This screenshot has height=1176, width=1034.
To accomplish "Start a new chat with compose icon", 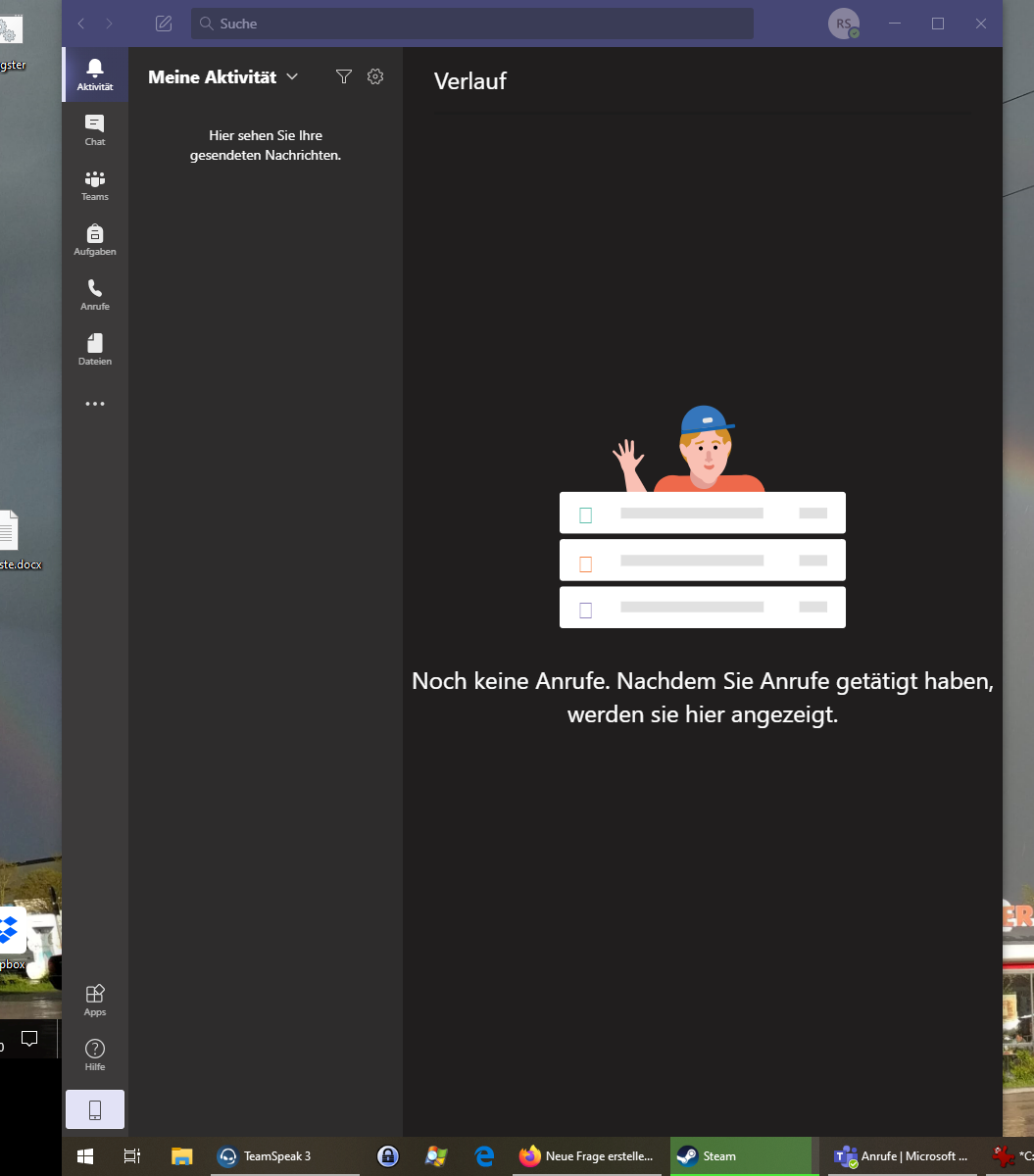I will (164, 24).
